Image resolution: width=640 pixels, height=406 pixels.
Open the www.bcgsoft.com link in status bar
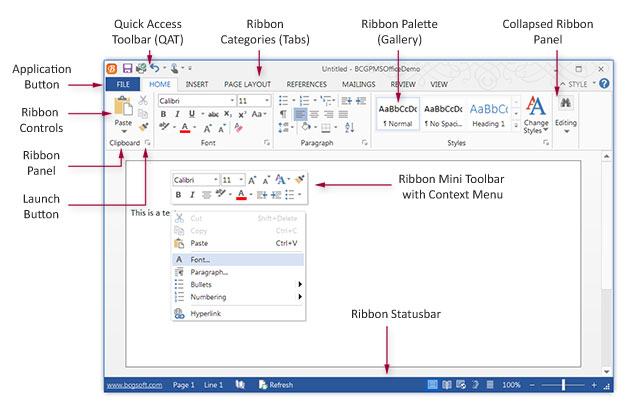tap(134, 385)
